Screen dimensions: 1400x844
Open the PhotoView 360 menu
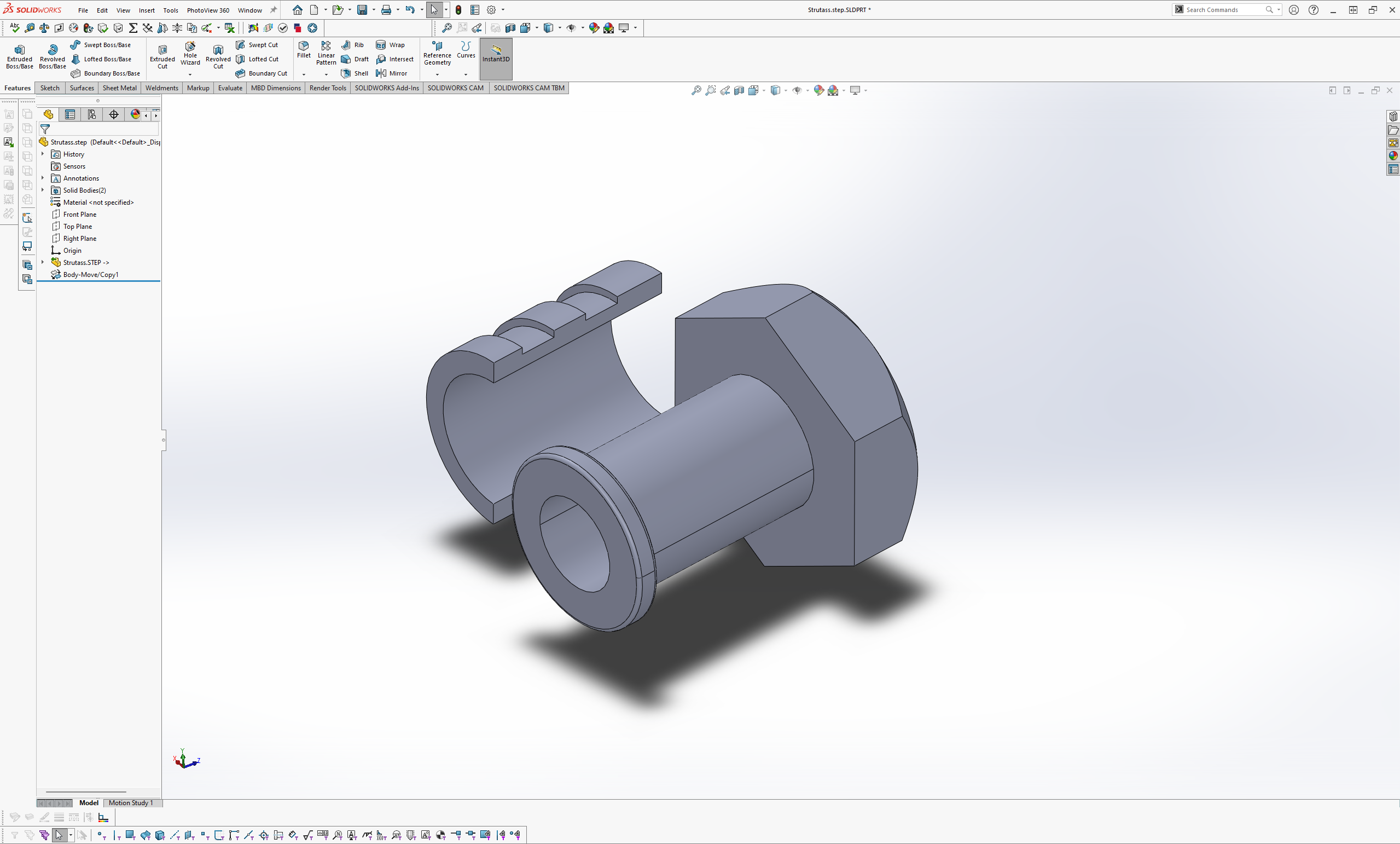click(208, 10)
